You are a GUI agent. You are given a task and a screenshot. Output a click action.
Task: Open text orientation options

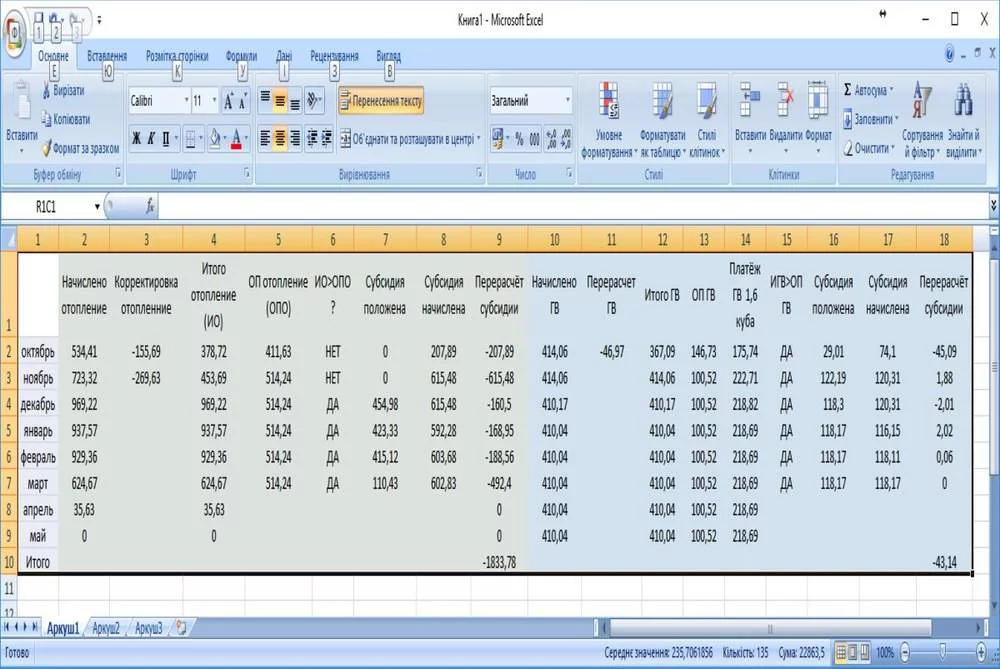[314, 101]
